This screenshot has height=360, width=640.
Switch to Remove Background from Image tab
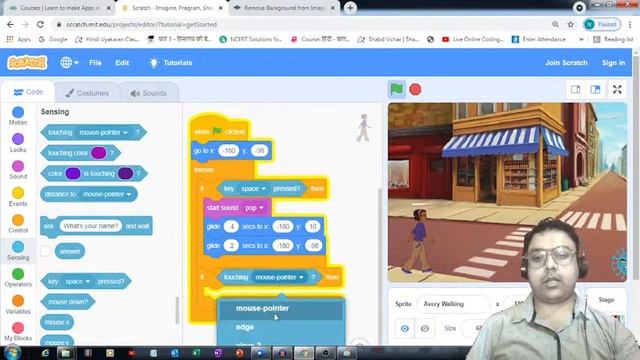(x=285, y=8)
